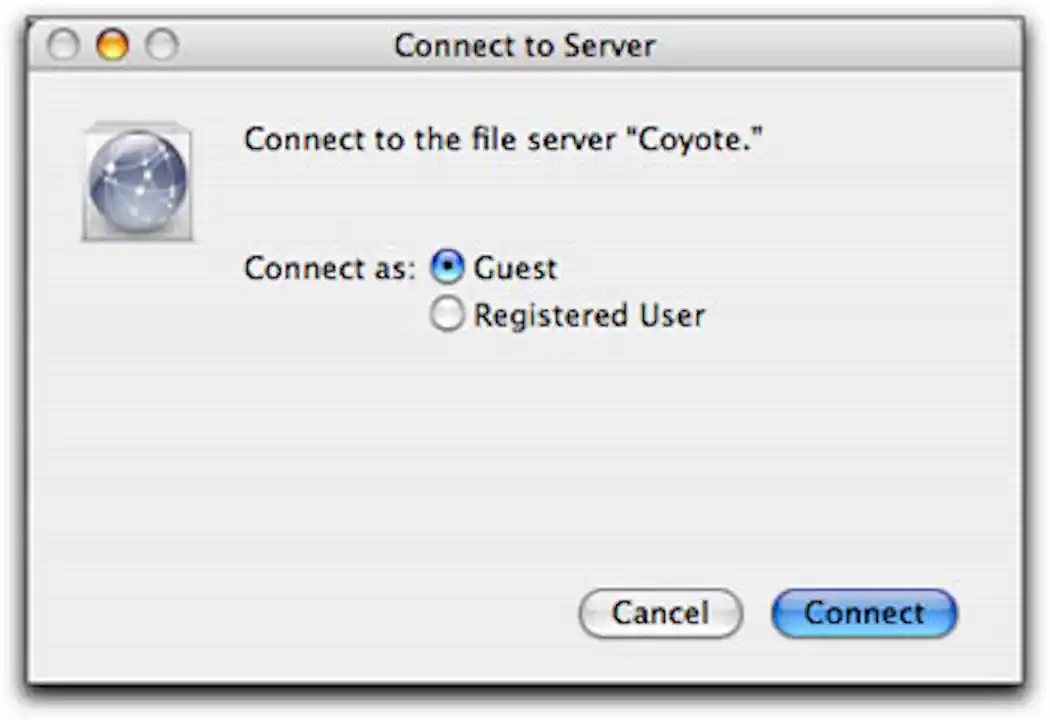
Task: Select the Guest radio button
Action: 447,267
